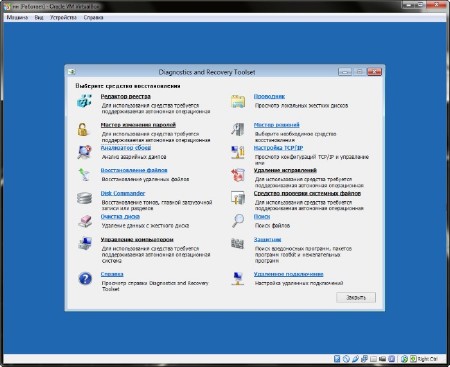Click the Защитник brick wall icon
The height and width of the screenshot is (367, 450).
tap(238, 244)
